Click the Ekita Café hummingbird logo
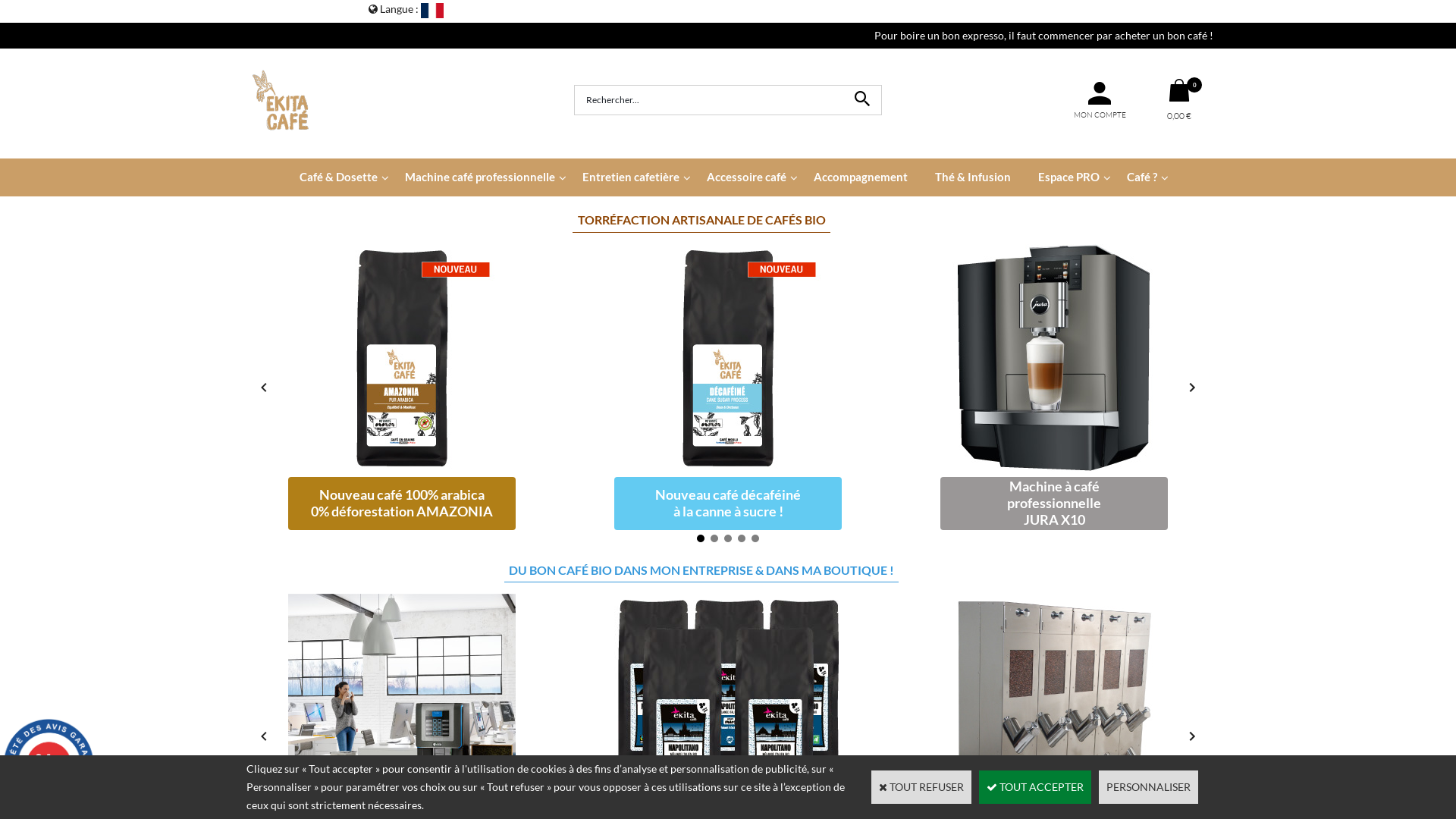Image resolution: width=1456 pixels, height=819 pixels. pyautogui.click(x=281, y=101)
